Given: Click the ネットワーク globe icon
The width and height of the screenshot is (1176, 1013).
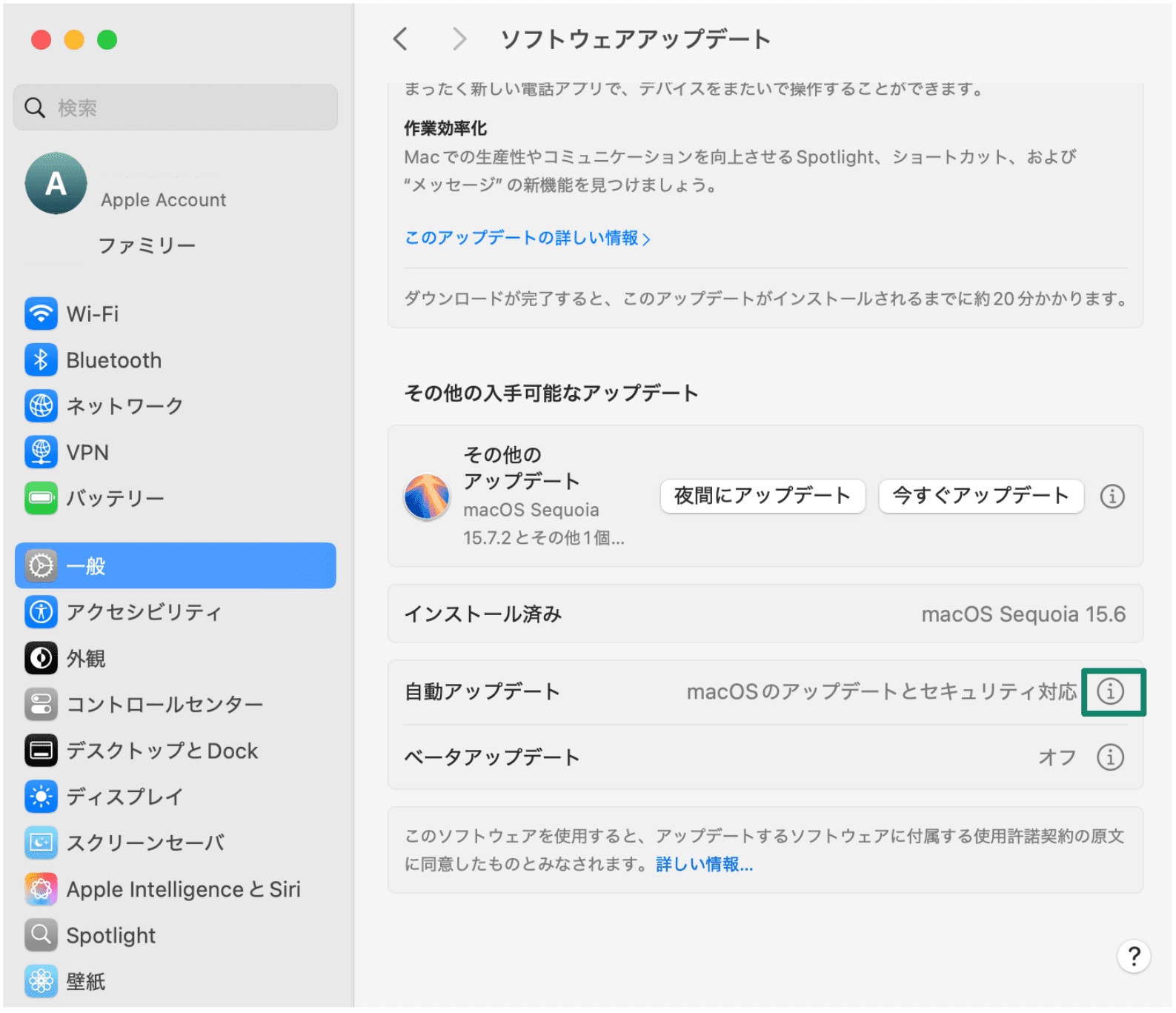Looking at the screenshot, I should pyautogui.click(x=41, y=406).
